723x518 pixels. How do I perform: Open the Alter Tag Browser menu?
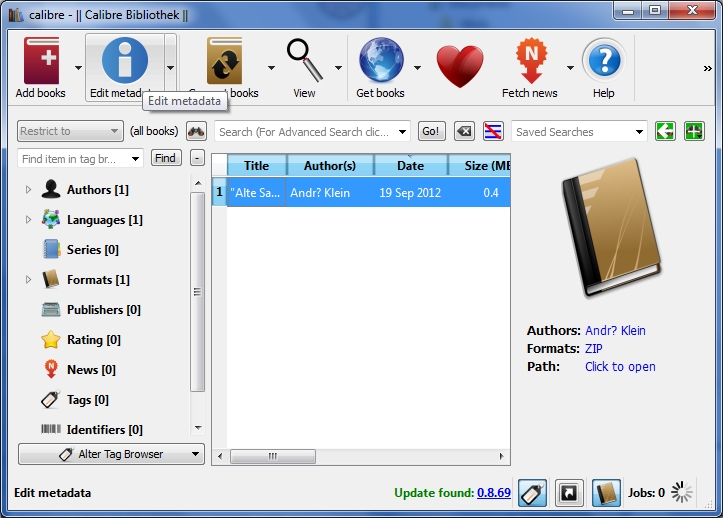(111, 454)
